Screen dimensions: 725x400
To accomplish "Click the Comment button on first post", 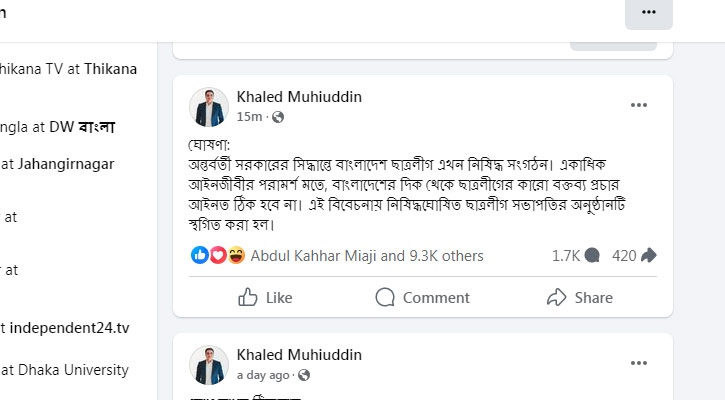I will 422,297.
